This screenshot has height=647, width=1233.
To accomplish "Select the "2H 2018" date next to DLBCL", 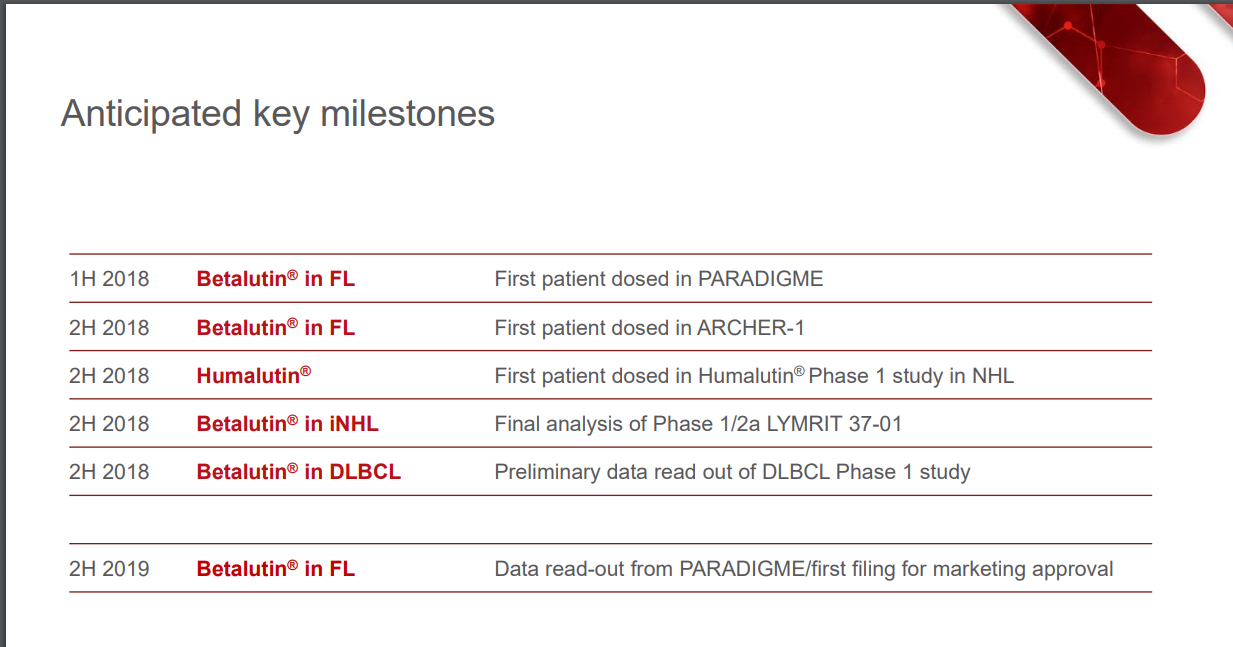I will [x=109, y=471].
